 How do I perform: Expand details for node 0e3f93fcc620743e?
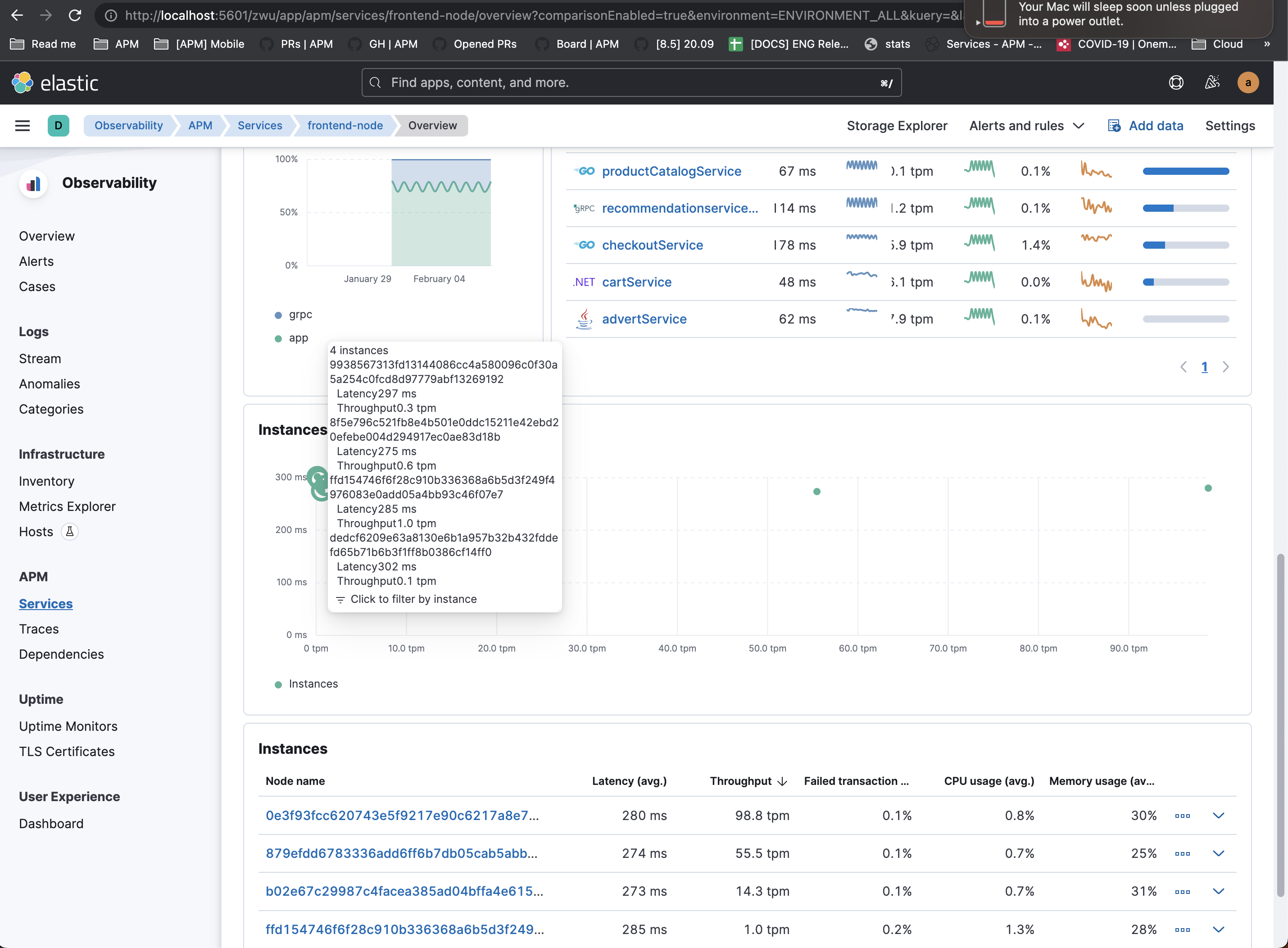tap(1219, 815)
